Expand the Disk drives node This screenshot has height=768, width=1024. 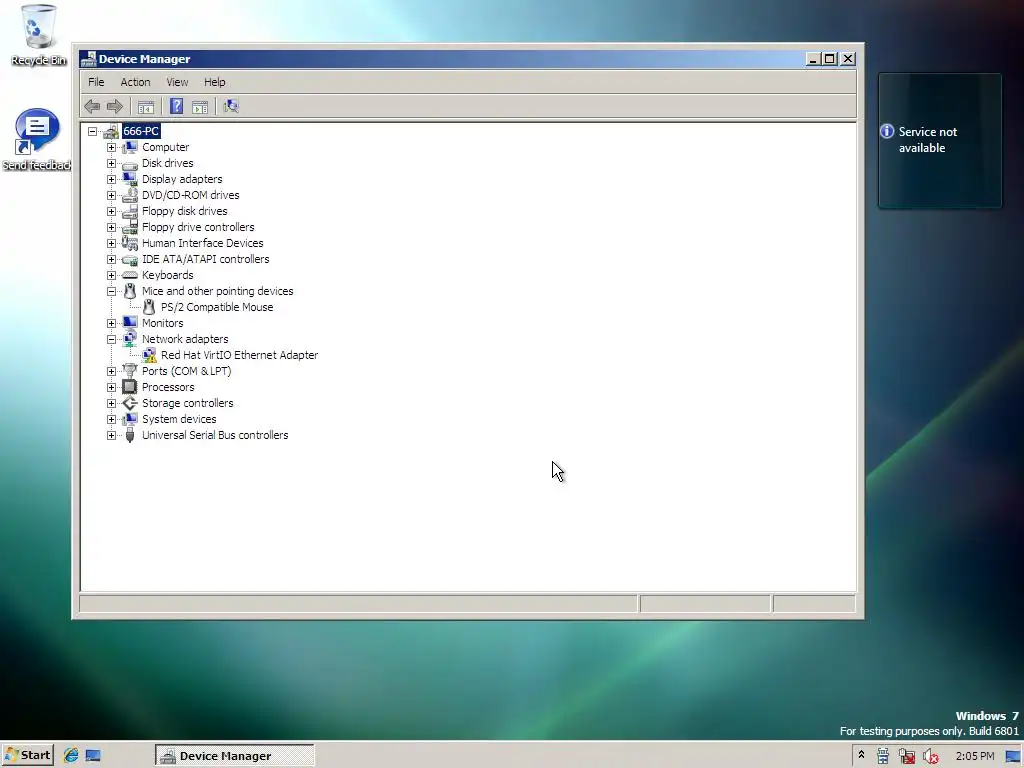point(111,163)
